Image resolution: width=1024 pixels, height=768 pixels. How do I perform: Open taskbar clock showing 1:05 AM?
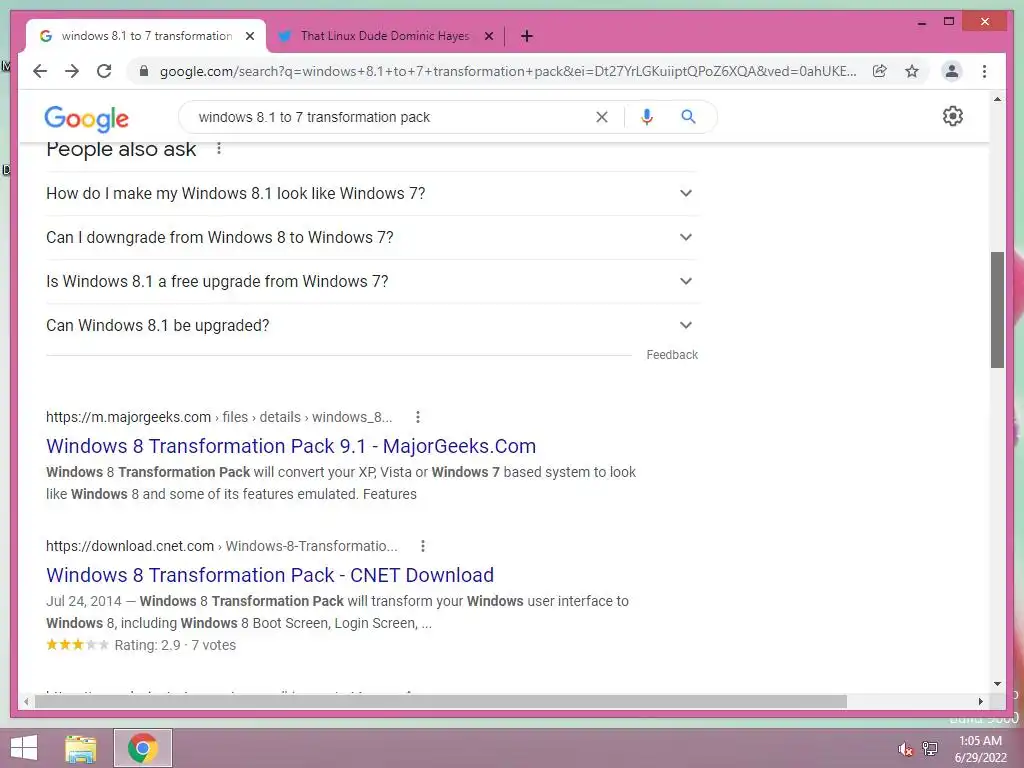pos(980,749)
